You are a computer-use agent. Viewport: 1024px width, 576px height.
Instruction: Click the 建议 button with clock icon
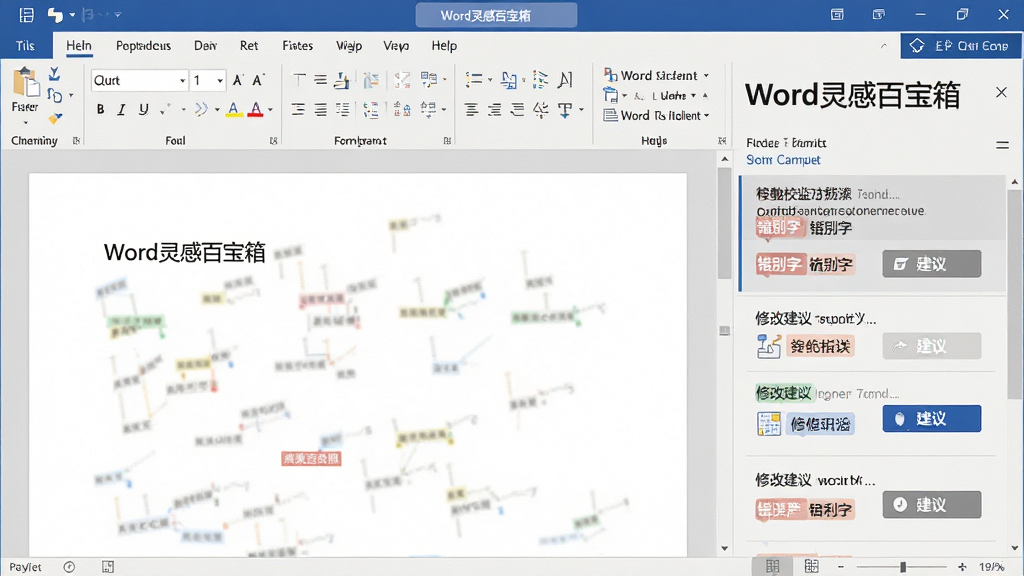pos(932,505)
